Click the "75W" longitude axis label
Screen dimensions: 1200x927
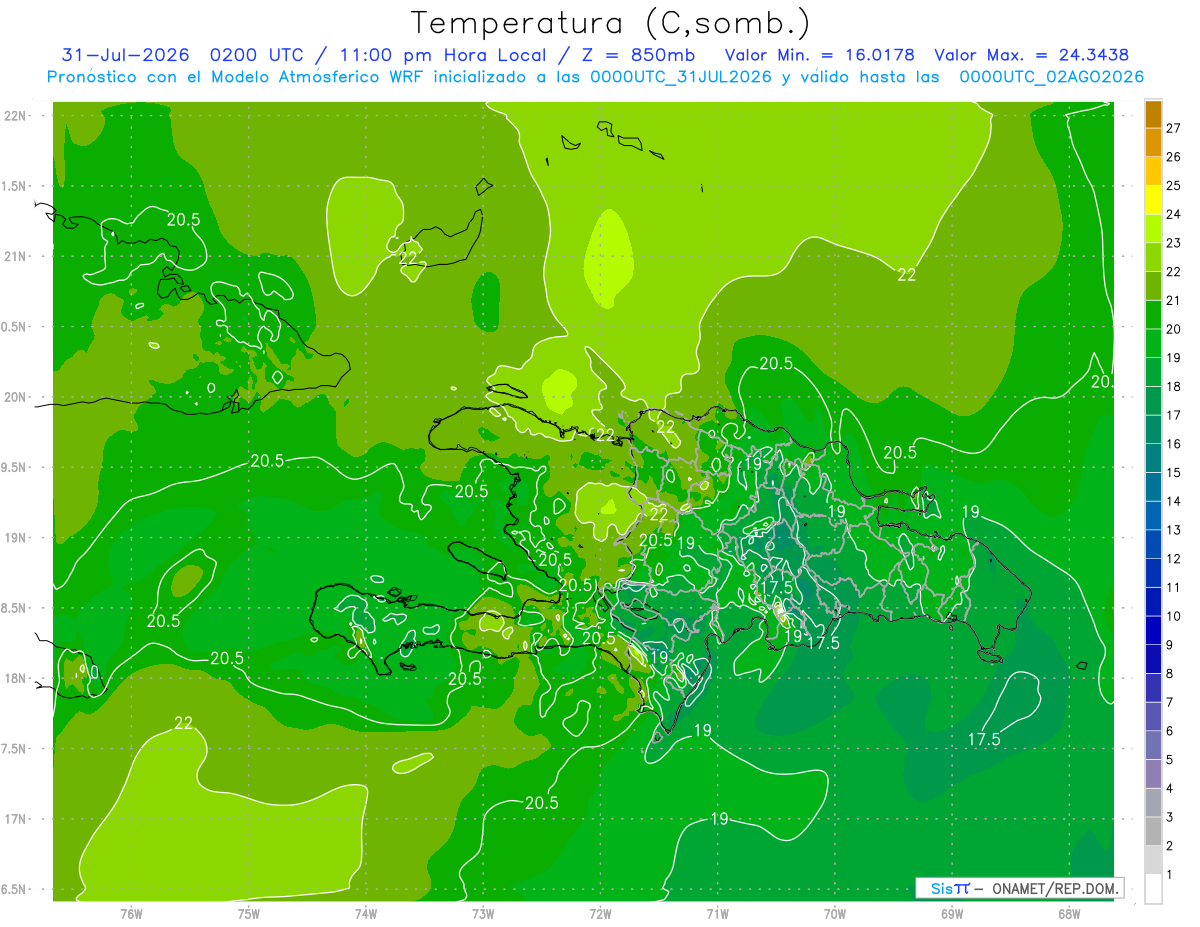[x=248, y=913]
